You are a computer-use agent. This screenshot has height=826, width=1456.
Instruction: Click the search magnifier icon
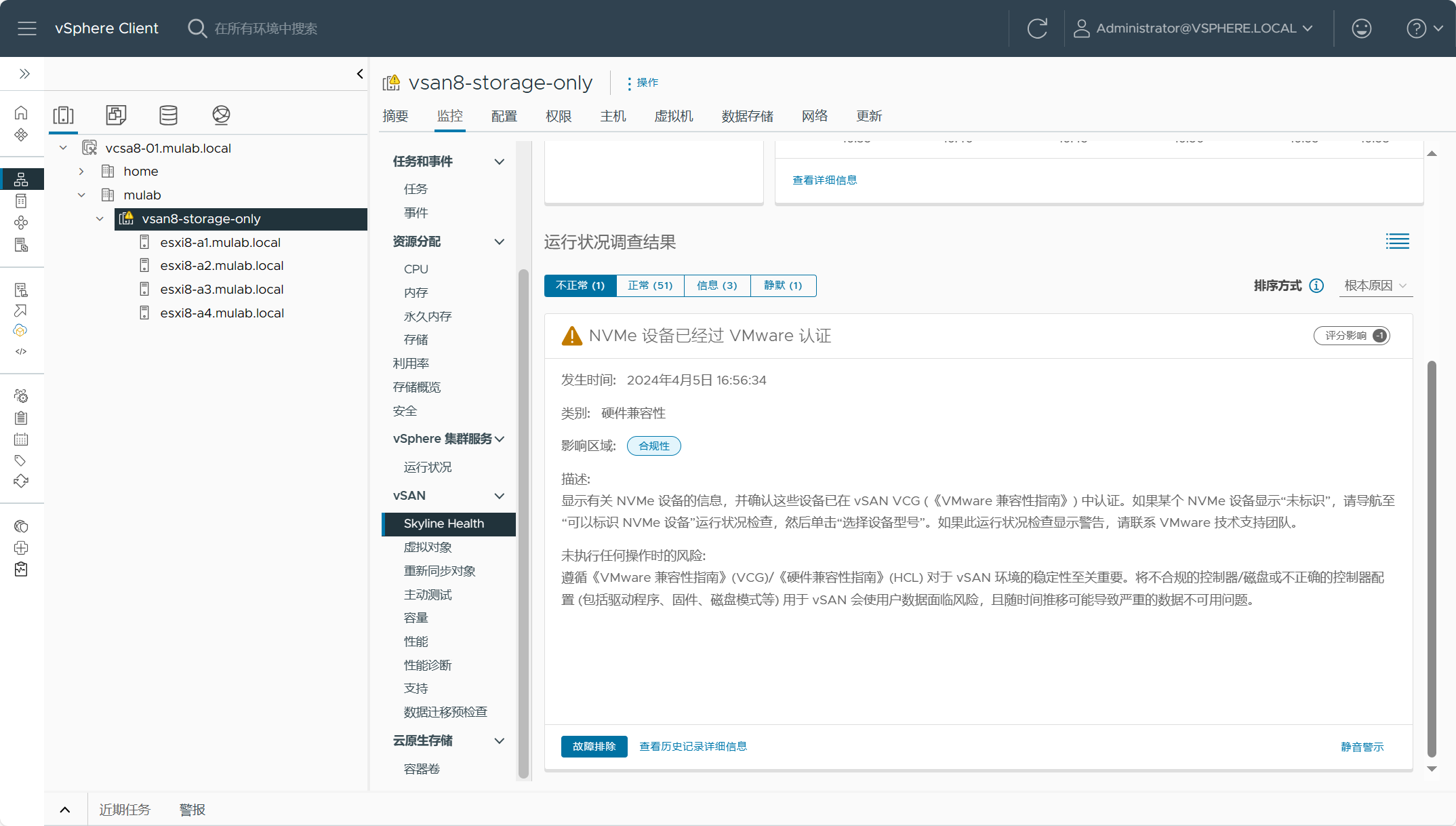197,28
